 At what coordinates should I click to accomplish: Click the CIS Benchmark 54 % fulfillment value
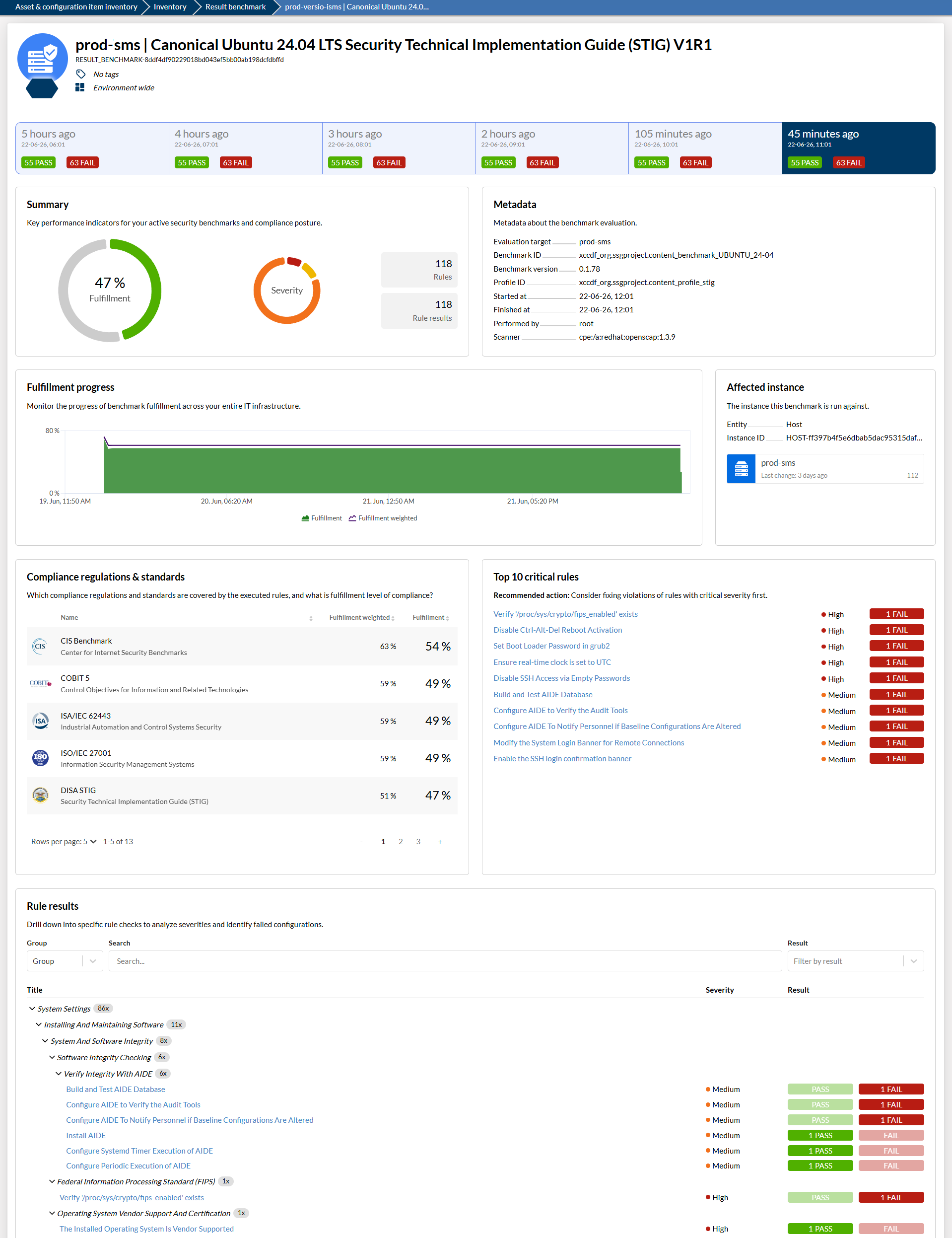tap(438, 646)
